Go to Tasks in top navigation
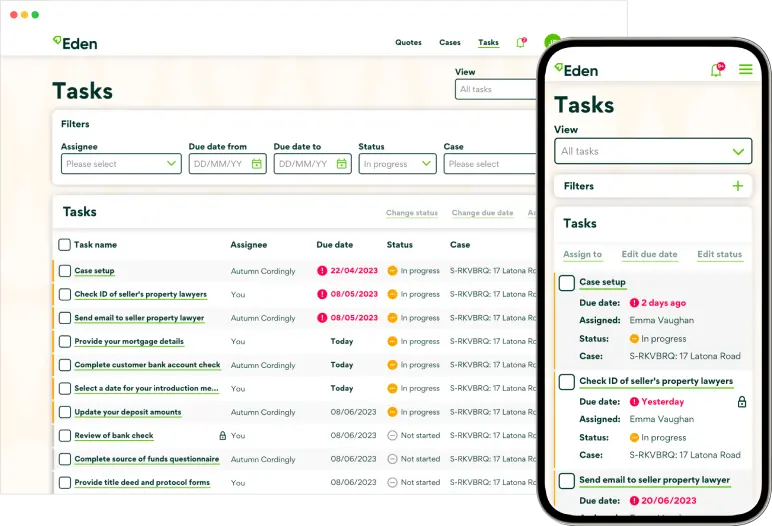Image resolution: width=772 pixels, height=526 pixels. pyautogui.click(x=488, y=43)
